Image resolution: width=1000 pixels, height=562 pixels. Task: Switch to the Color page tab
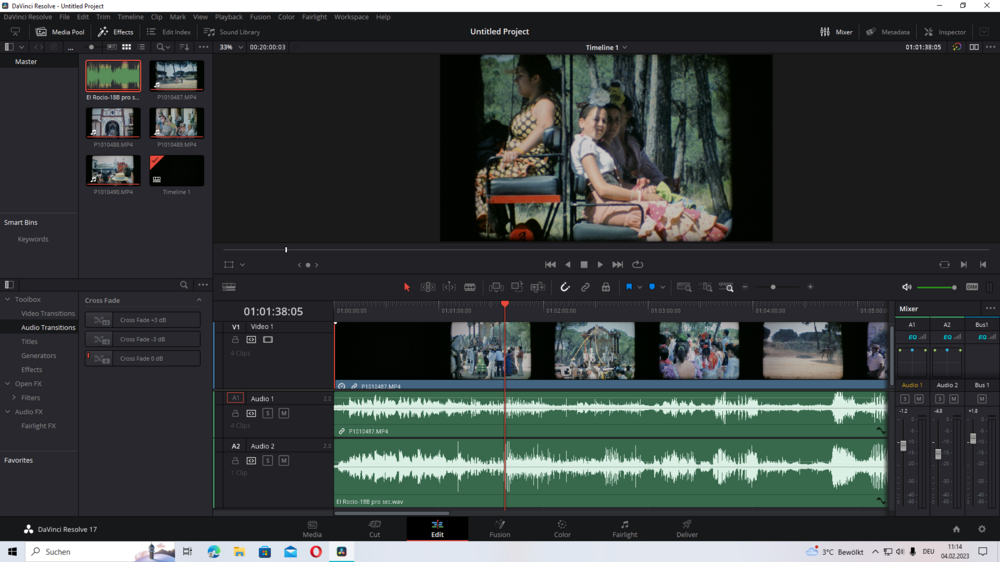(562, 528)
